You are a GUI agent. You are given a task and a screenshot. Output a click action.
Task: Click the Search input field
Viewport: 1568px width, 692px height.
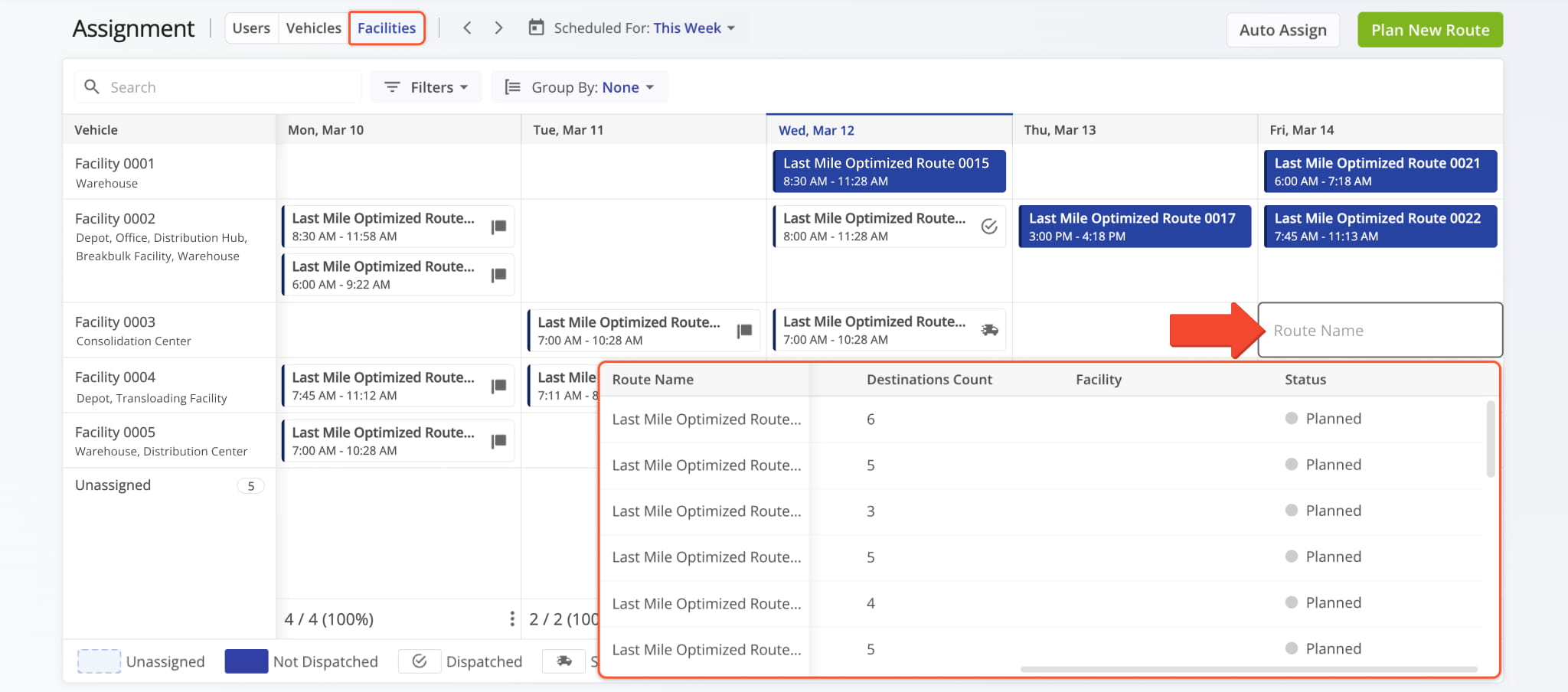coord(217,87)
